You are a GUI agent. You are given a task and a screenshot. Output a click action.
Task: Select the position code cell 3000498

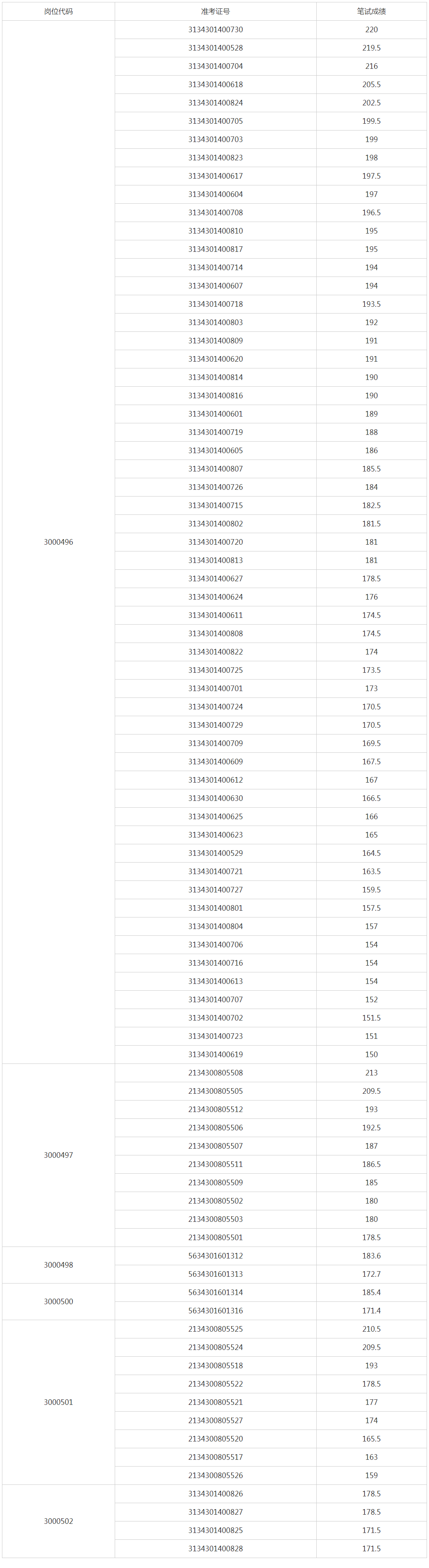(59, 1265)
